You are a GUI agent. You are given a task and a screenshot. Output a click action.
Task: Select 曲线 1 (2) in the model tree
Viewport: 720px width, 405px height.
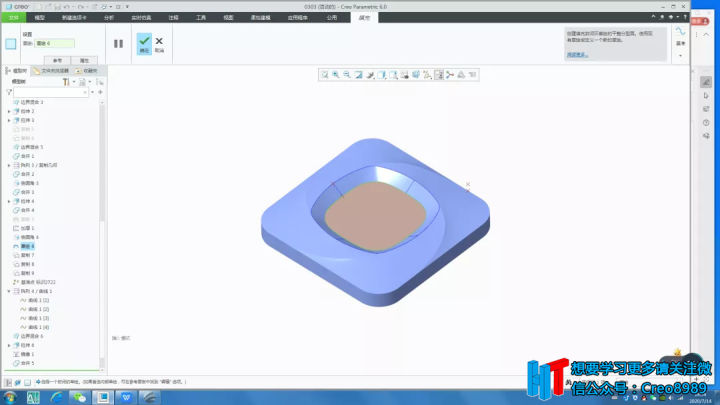tap(38, 309)
